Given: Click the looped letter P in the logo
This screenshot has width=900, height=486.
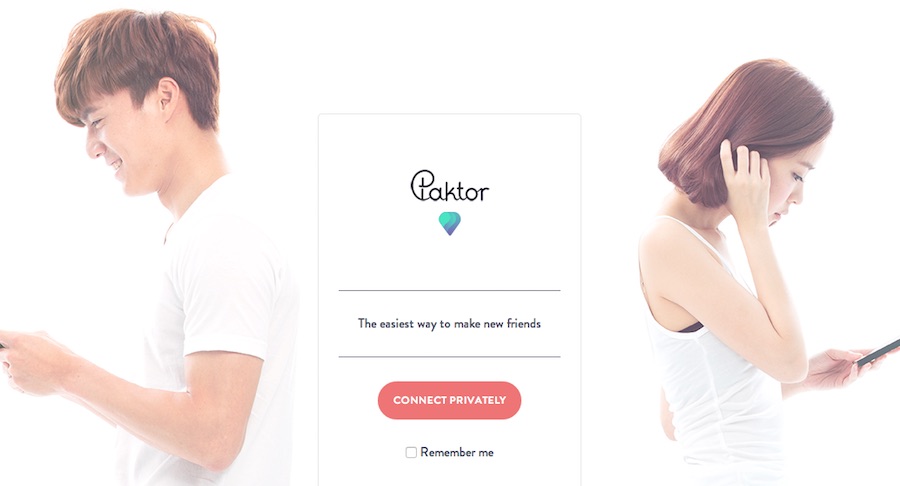Looking at the screenshot, I should (x=422, y=185).
